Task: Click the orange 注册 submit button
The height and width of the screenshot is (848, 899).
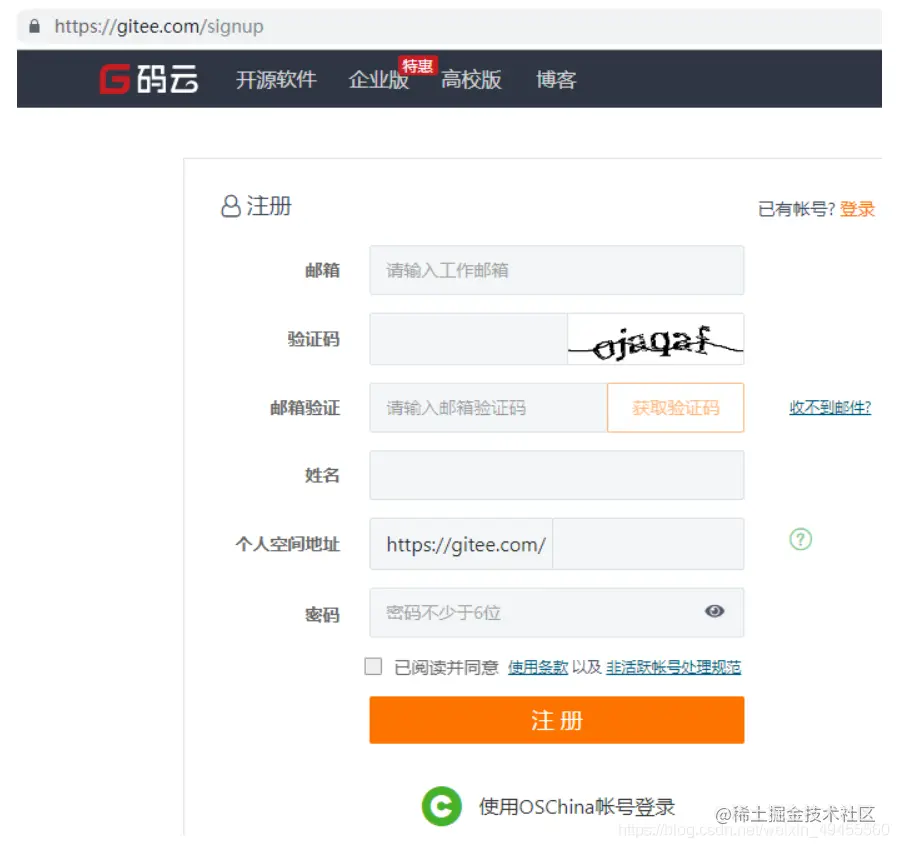Action: 556,720
